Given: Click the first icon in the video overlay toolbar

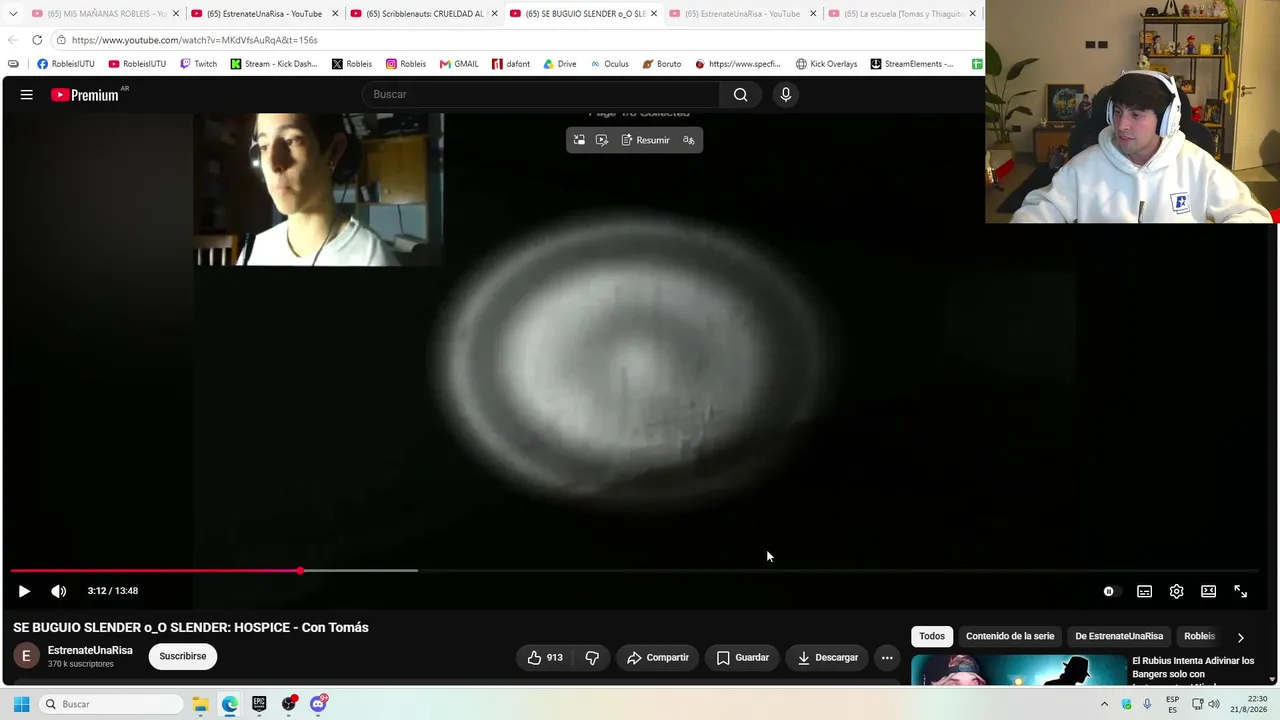Looking at the screenshot, I should pyautogui.click(x=579, y=140).
